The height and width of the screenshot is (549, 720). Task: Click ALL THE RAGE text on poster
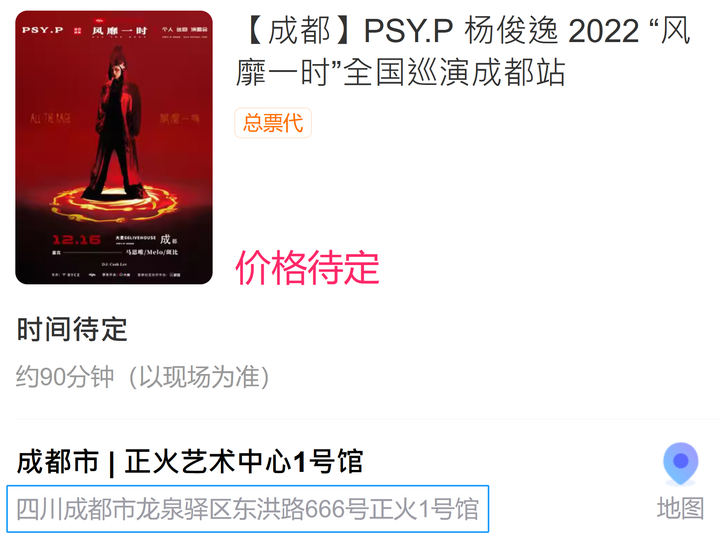(x=51, y=118)
